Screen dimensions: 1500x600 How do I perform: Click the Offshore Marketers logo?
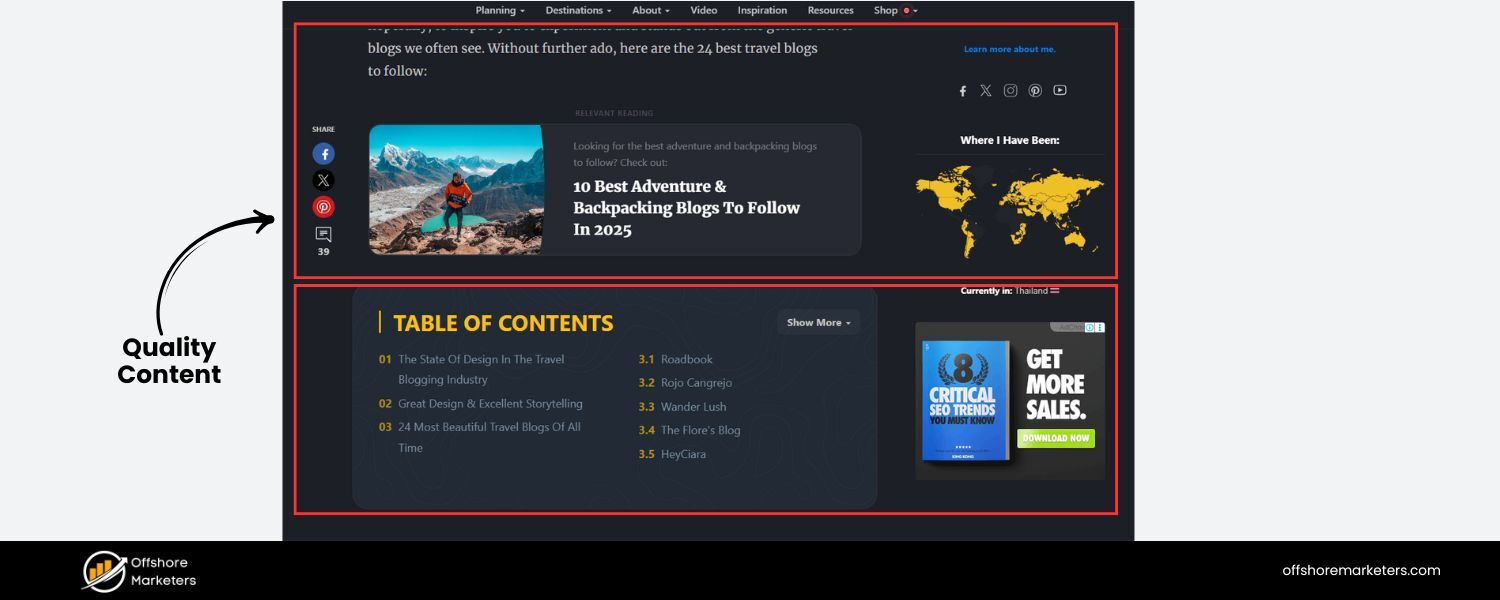point(138,570)
